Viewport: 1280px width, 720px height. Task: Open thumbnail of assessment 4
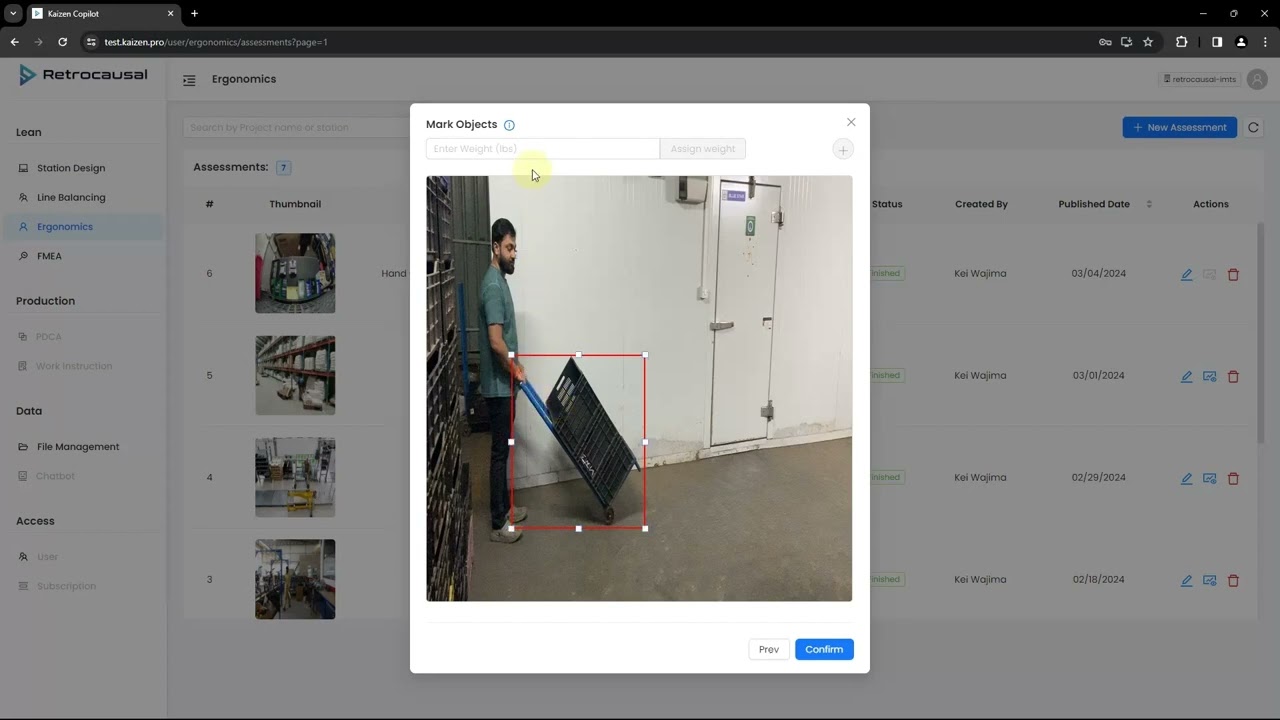(x=295, y=477)
